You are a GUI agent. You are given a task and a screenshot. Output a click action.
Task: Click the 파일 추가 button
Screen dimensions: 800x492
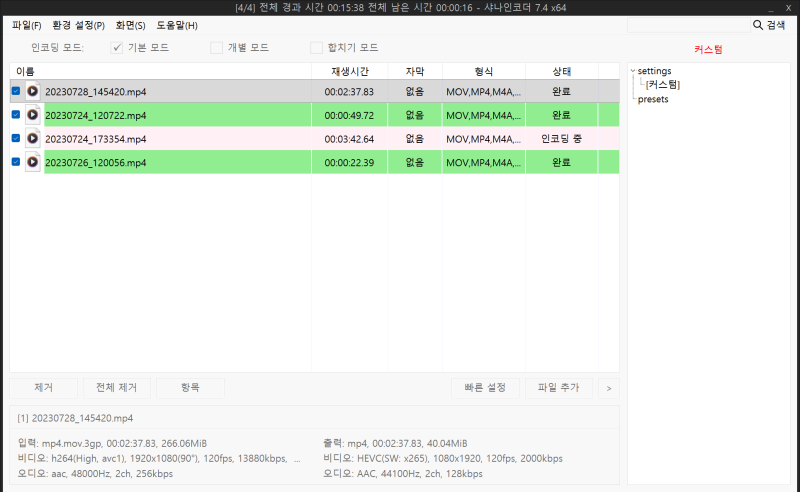(559, 388)
